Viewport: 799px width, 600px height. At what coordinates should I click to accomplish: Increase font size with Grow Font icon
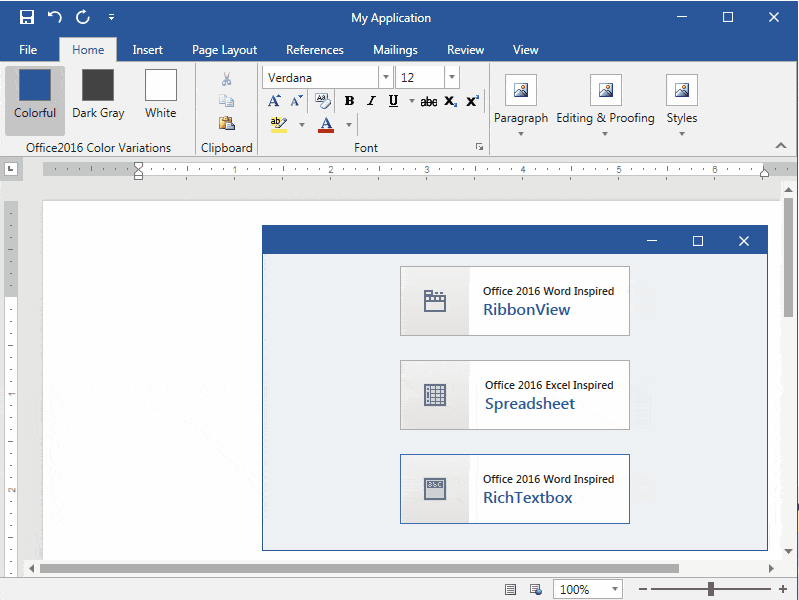tap(274, 101)
